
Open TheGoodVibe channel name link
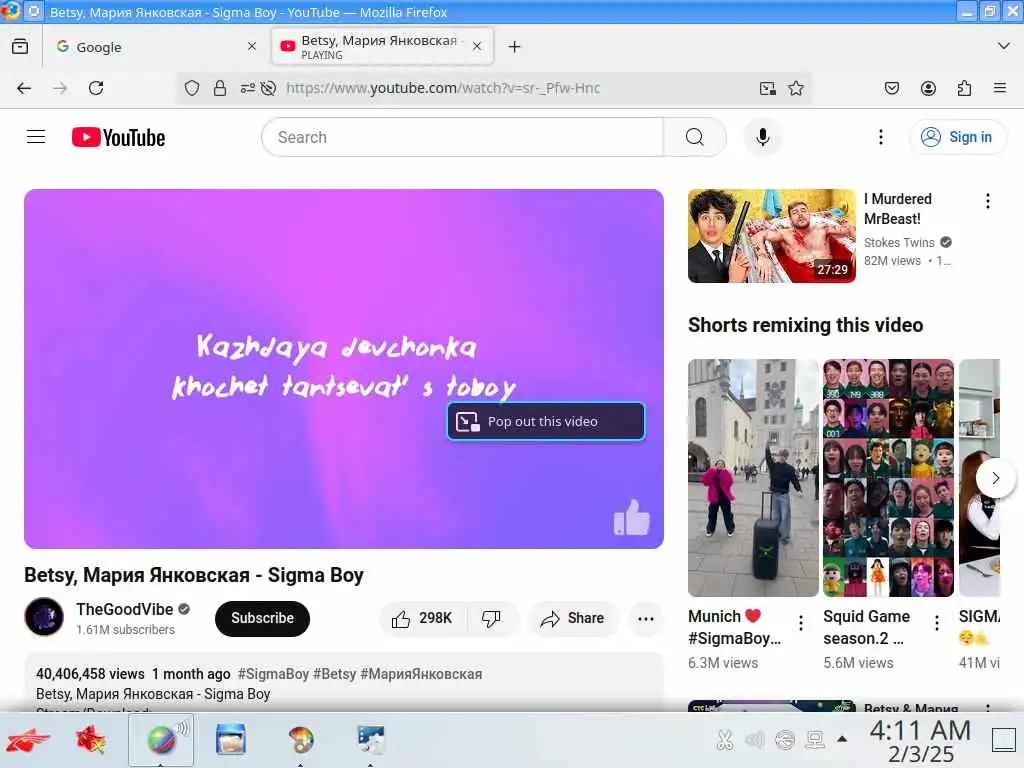pyautogui.click(x=125, y=609)
